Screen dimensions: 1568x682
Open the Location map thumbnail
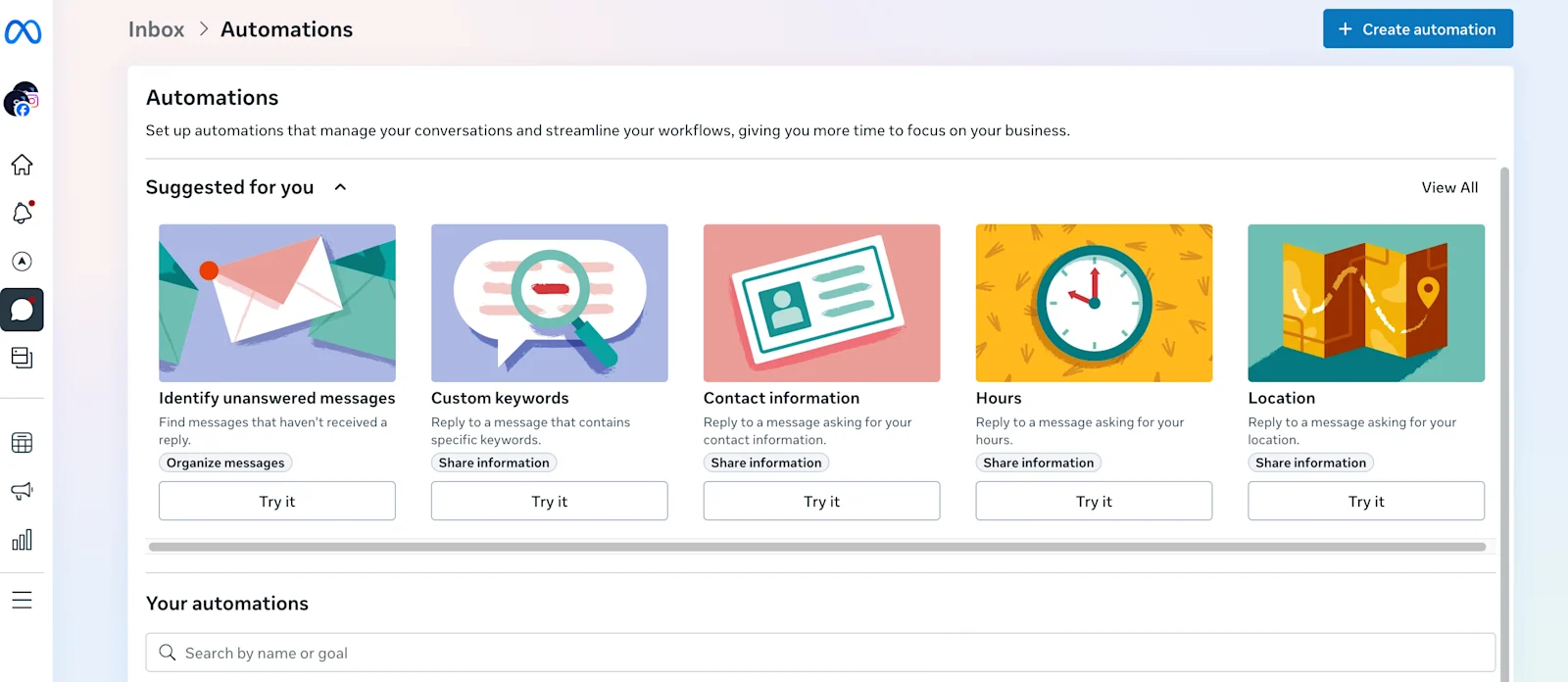1366,303
